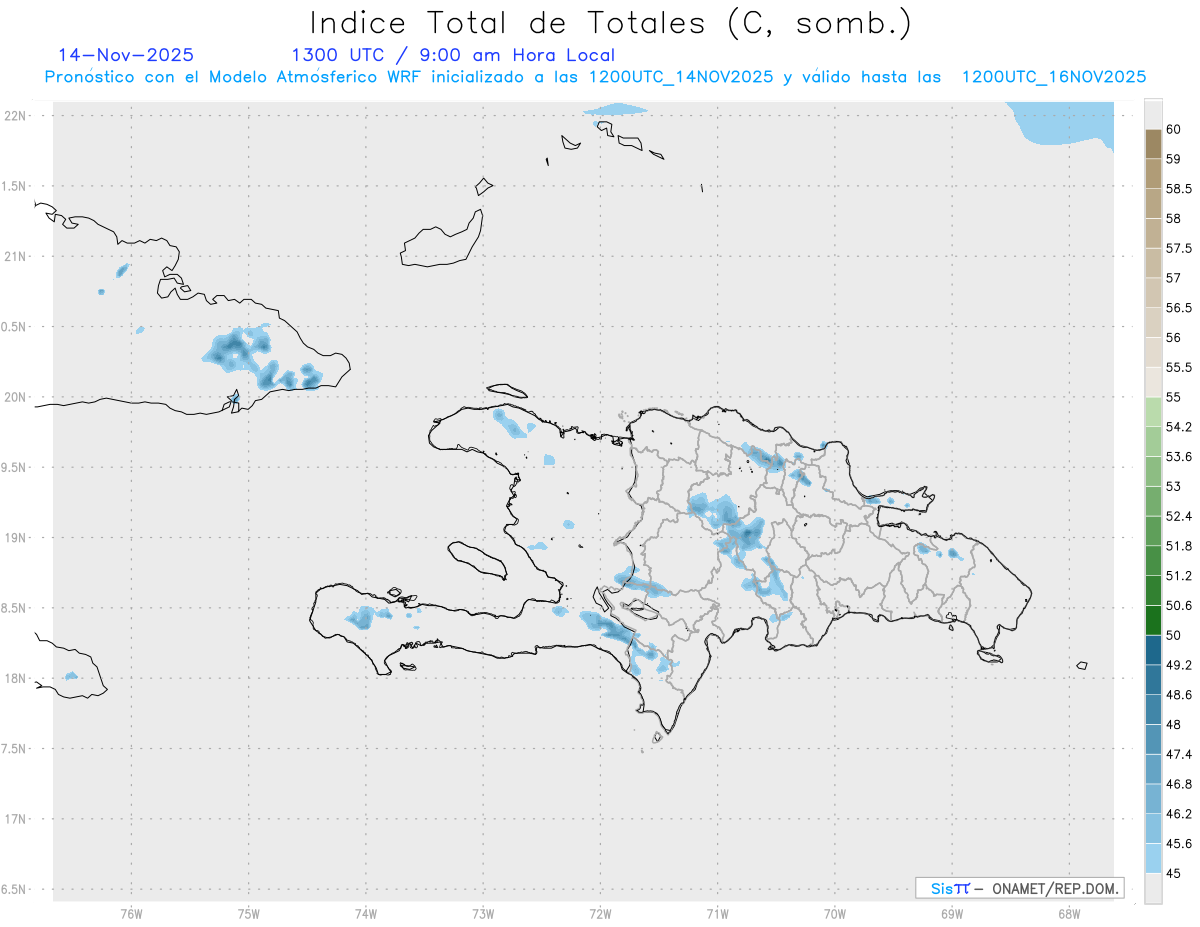Click the legend value "59"
Viewport: 1200px width, 927px height.
(x=1173, y=159)
